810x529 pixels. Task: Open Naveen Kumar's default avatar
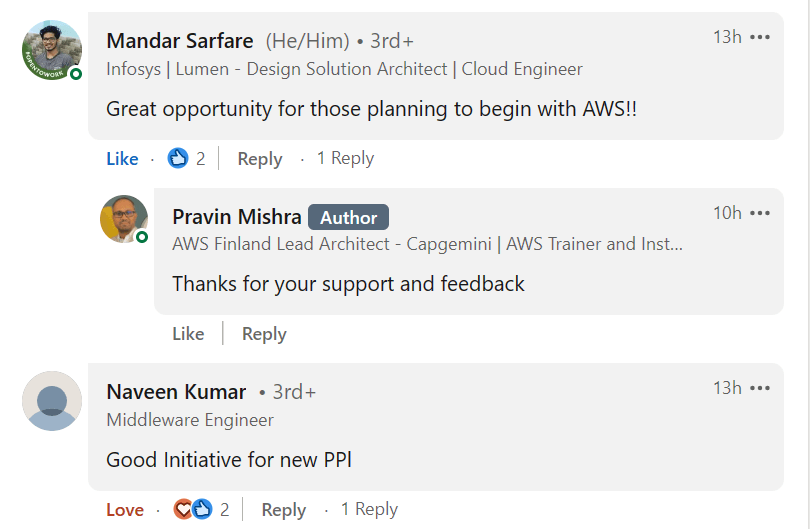tap(52, 400)
